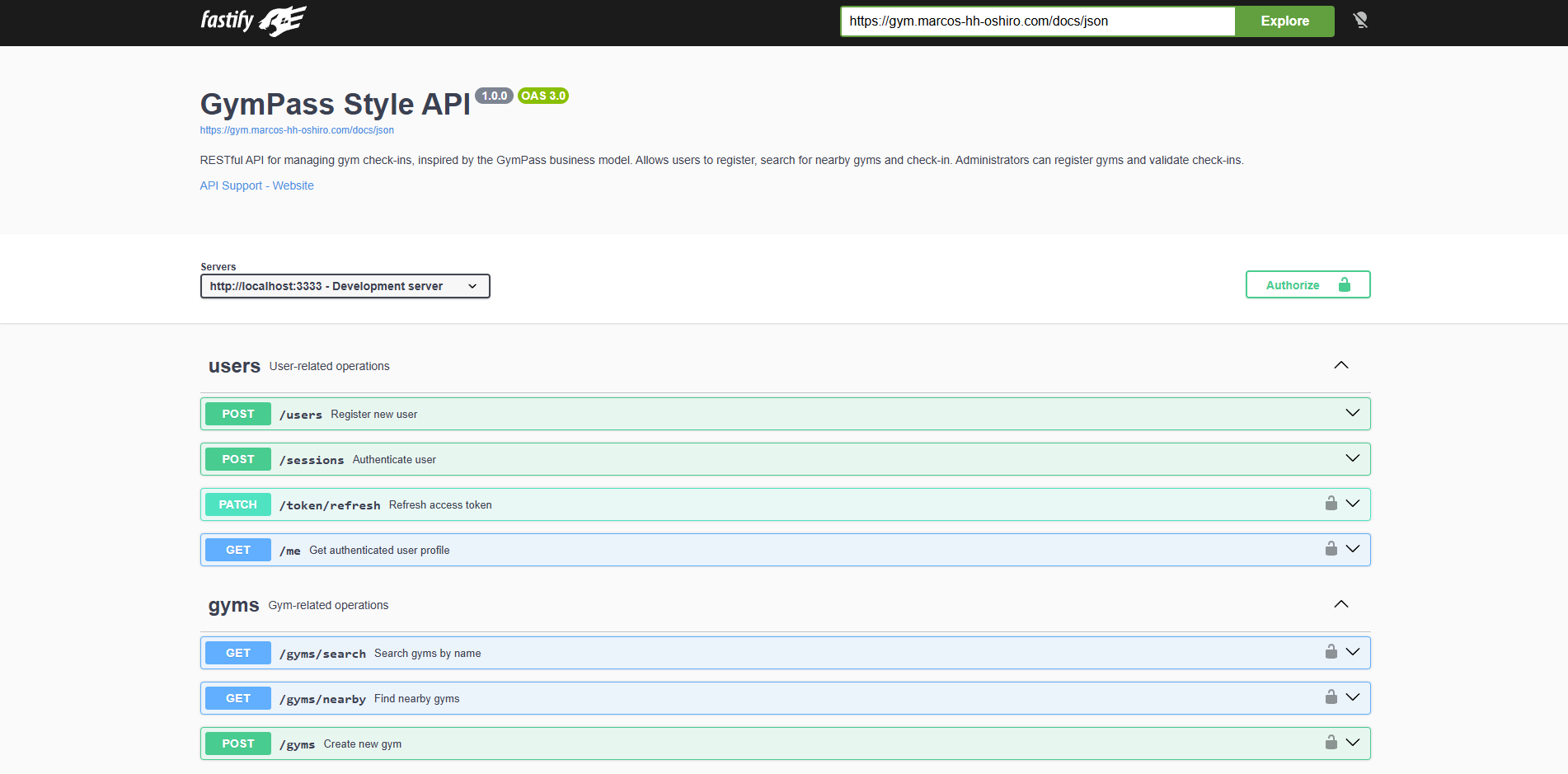Open the Authorize dialog

[1307, 284]
